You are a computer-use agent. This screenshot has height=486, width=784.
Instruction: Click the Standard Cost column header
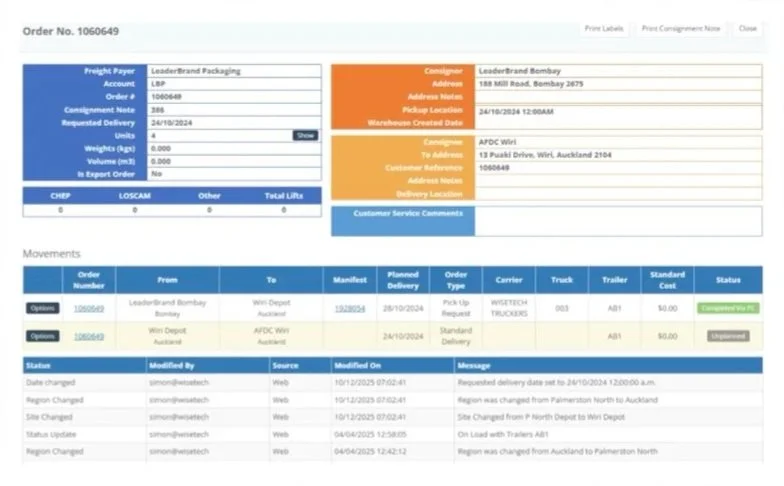668,280
